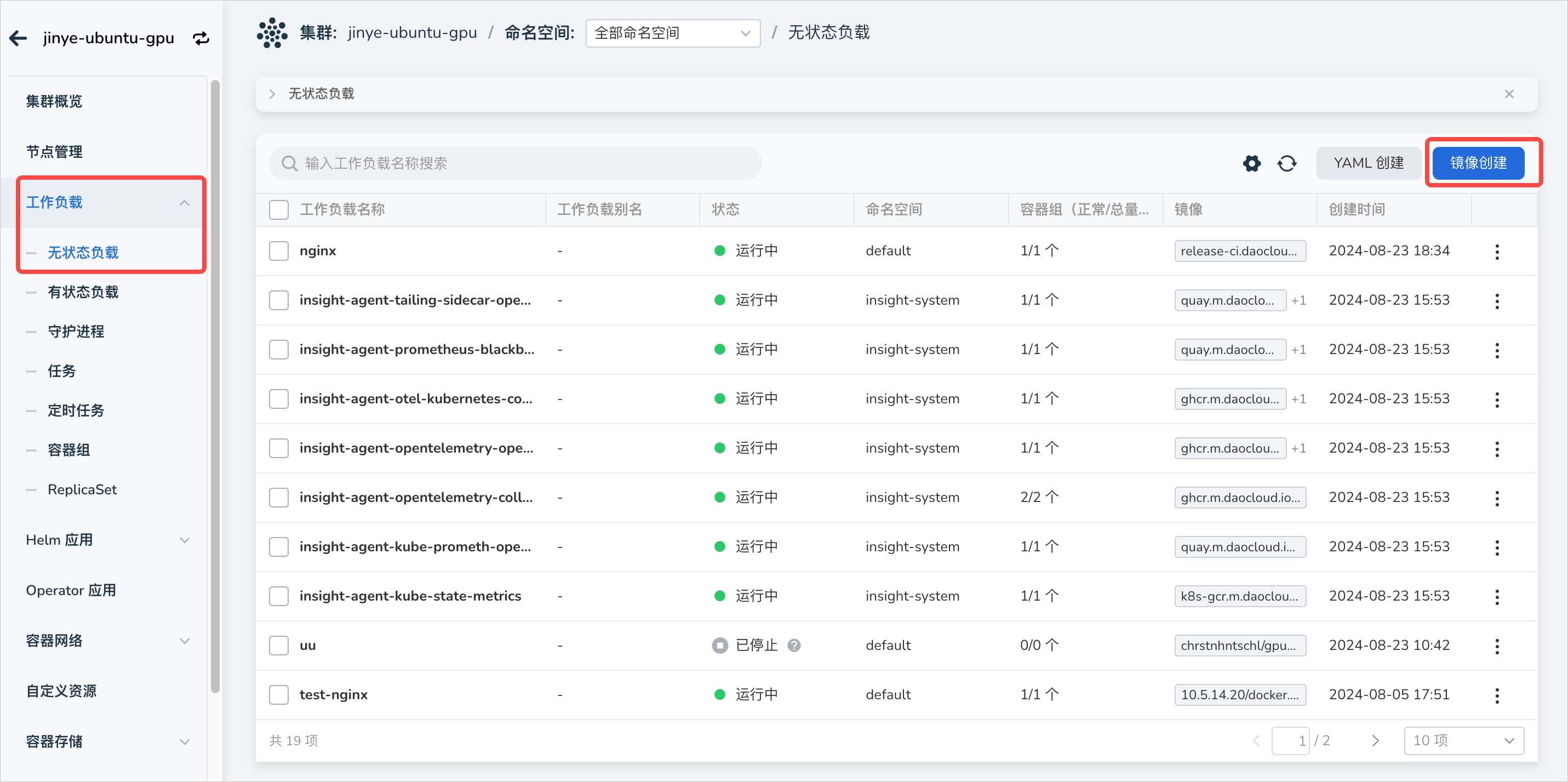The width and height of the screenshot is (1568, 782).
Task: Click the switch cluster icon
Action: (201, 38)
